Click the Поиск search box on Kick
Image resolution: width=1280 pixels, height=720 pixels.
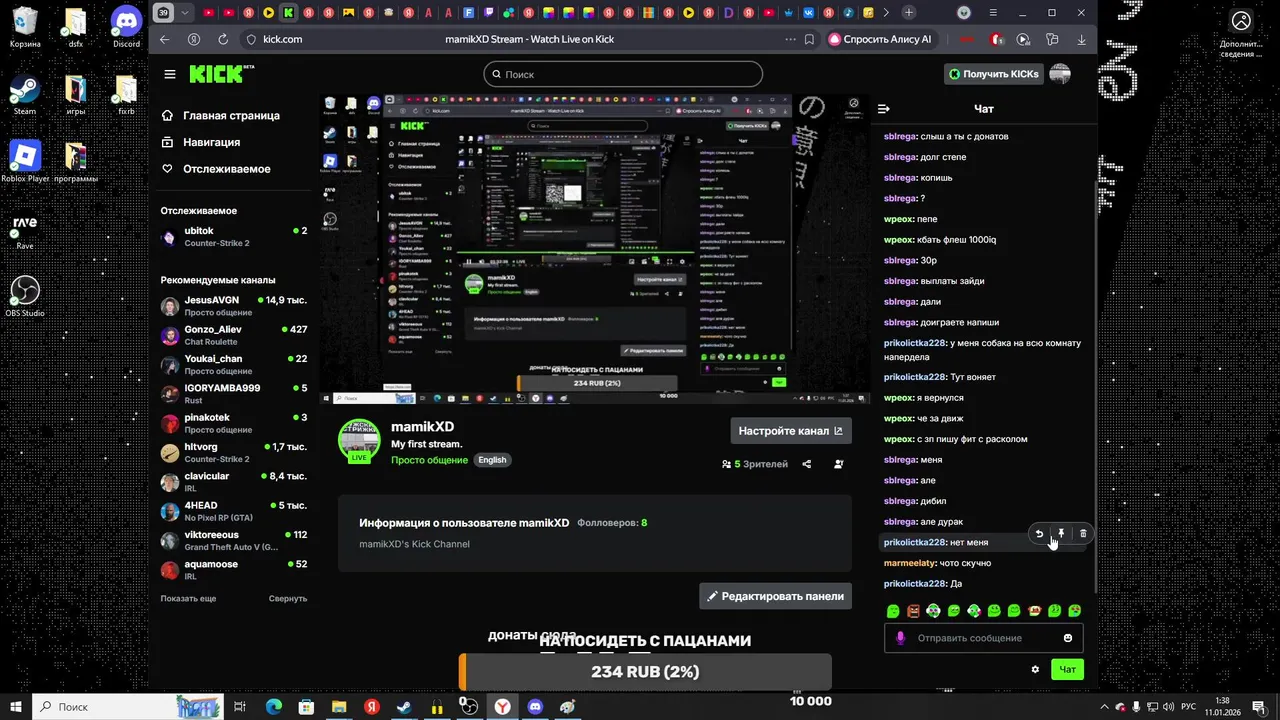point(623,74)
